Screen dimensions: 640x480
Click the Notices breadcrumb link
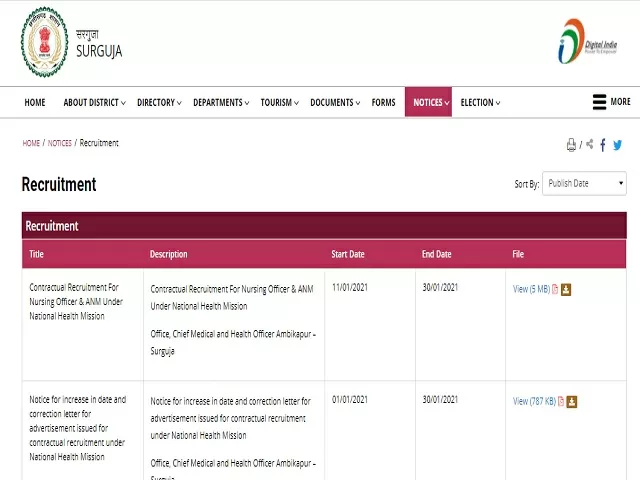tap(60, 143)
